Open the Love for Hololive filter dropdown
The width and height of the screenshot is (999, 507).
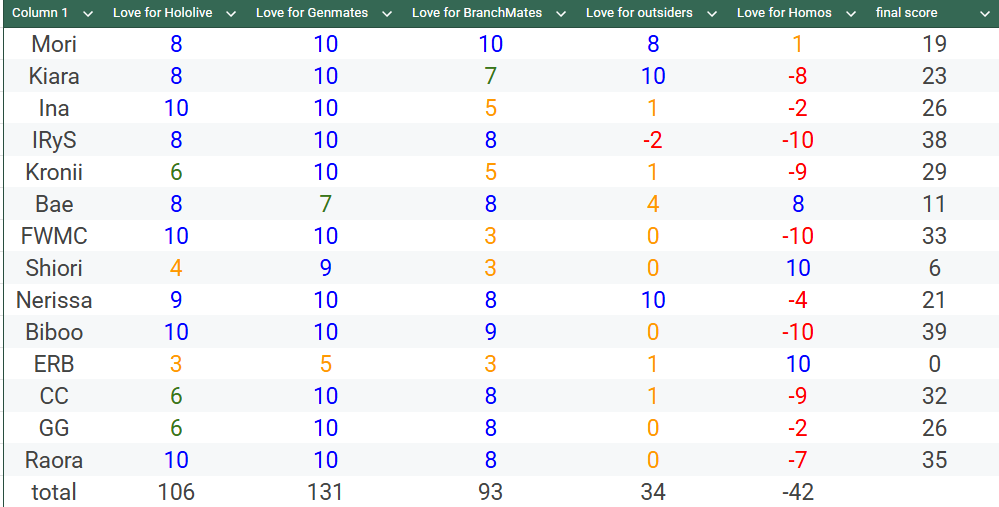pos(231,13)
